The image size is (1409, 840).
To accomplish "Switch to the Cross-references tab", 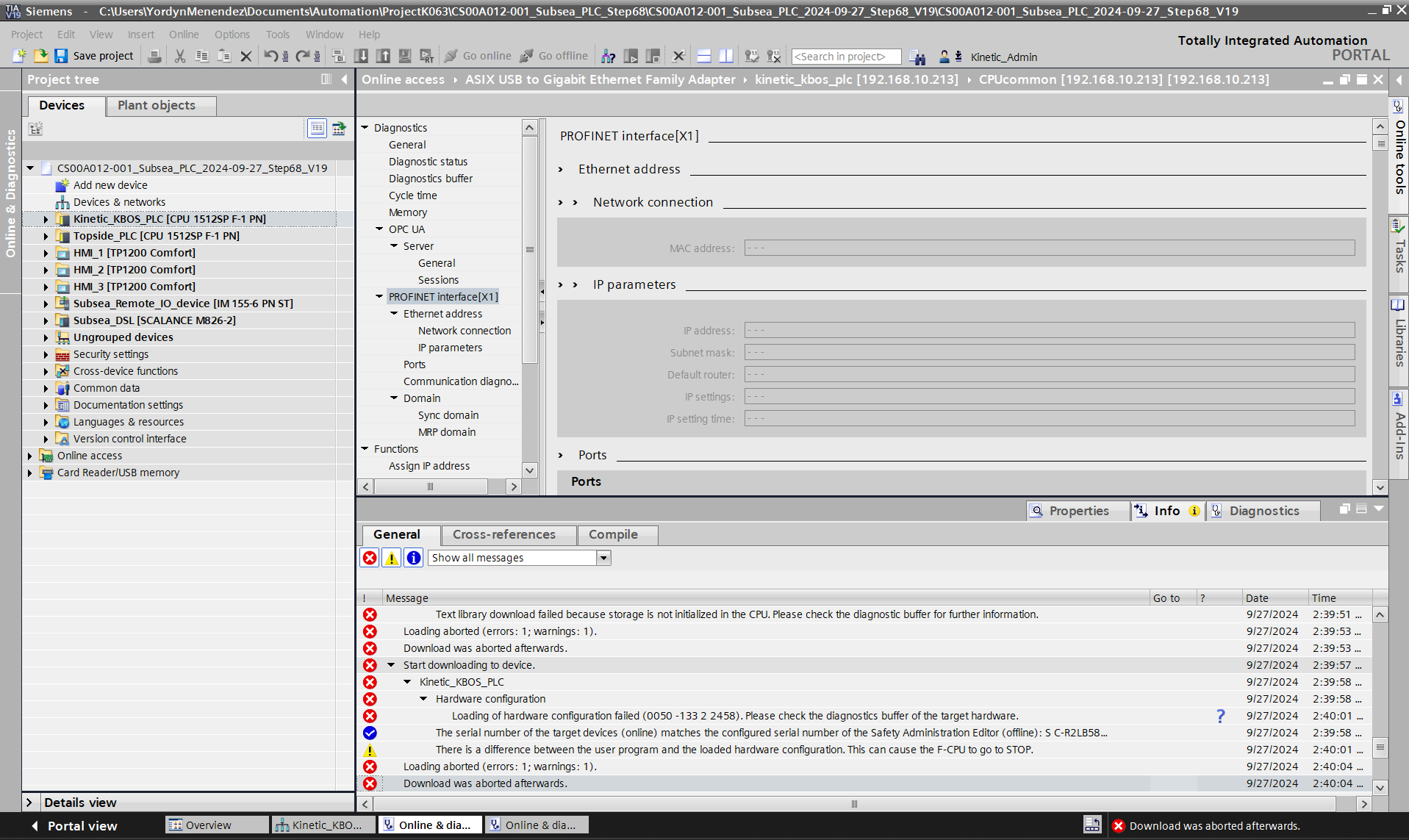I will (503, 534).
